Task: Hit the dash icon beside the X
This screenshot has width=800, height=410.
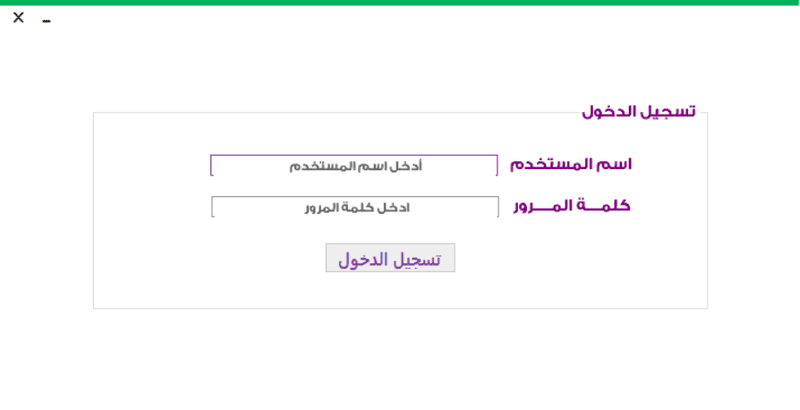Action: tap(46, 21)
